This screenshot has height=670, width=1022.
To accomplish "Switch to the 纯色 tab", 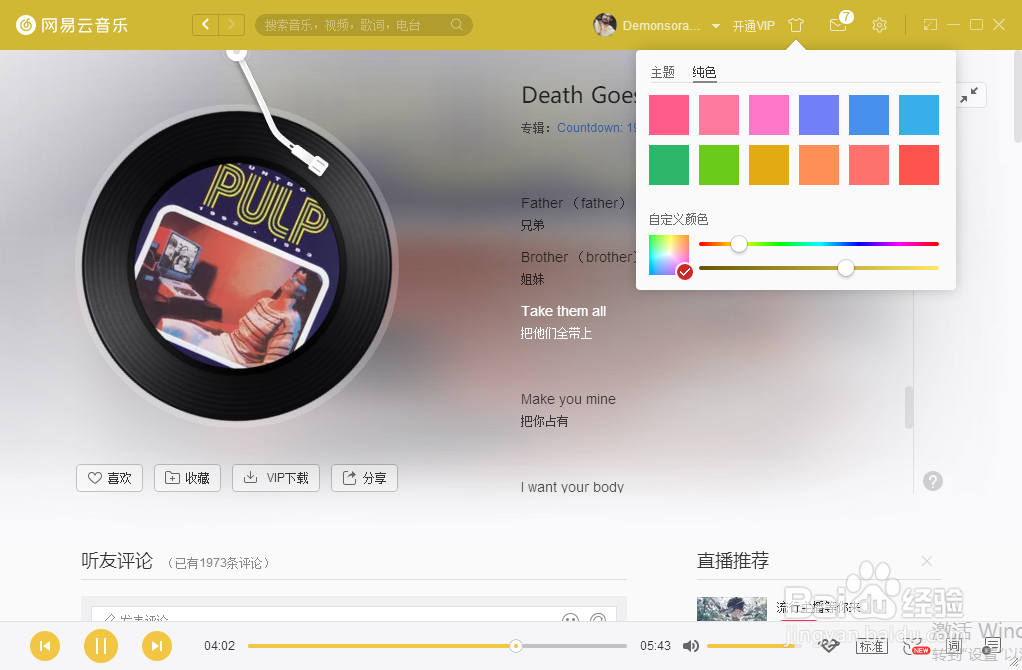I will tap(704, 72).
